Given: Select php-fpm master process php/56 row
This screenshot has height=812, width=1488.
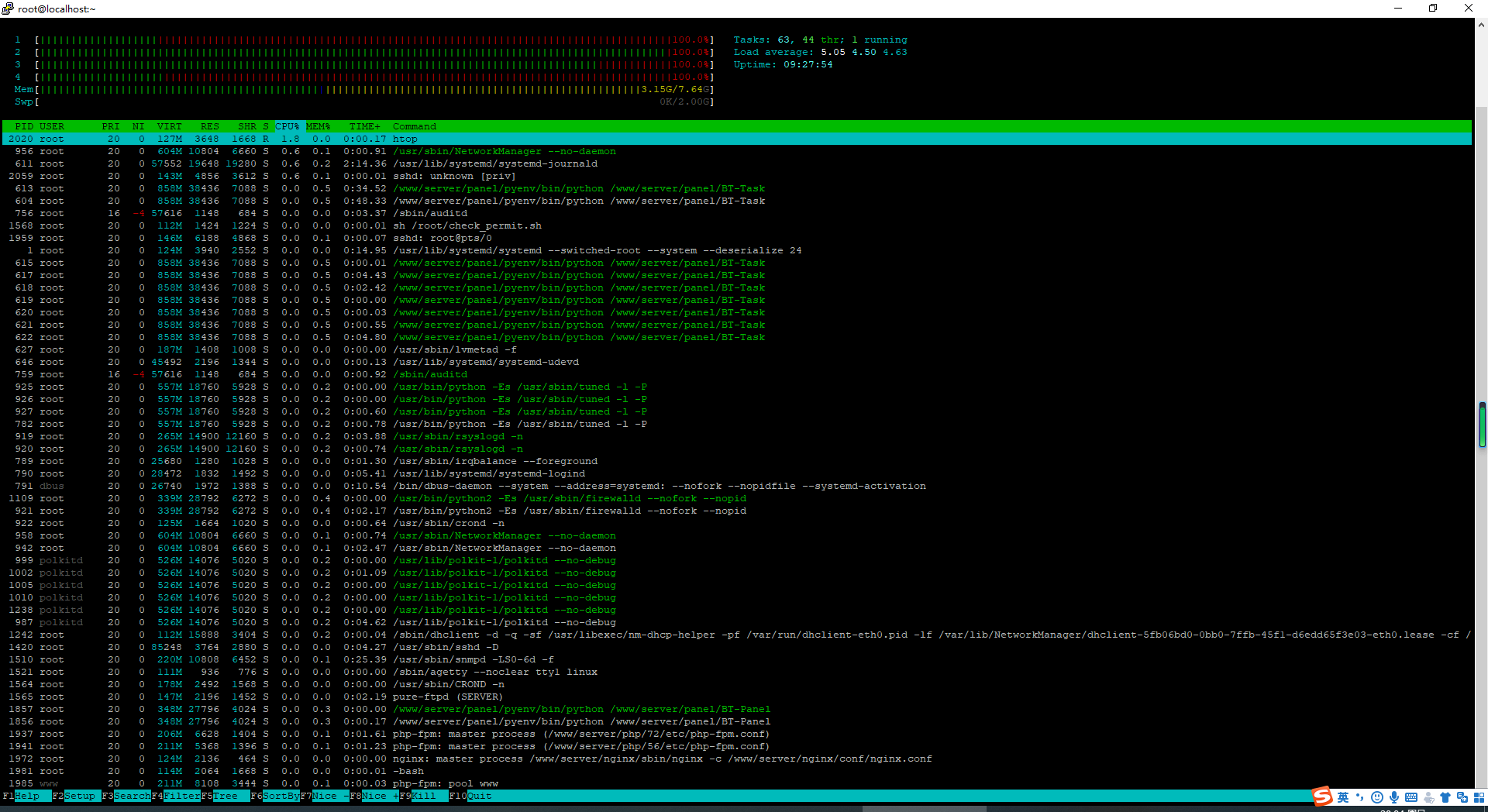Looking at the screenshot, I should pos(737,746).
